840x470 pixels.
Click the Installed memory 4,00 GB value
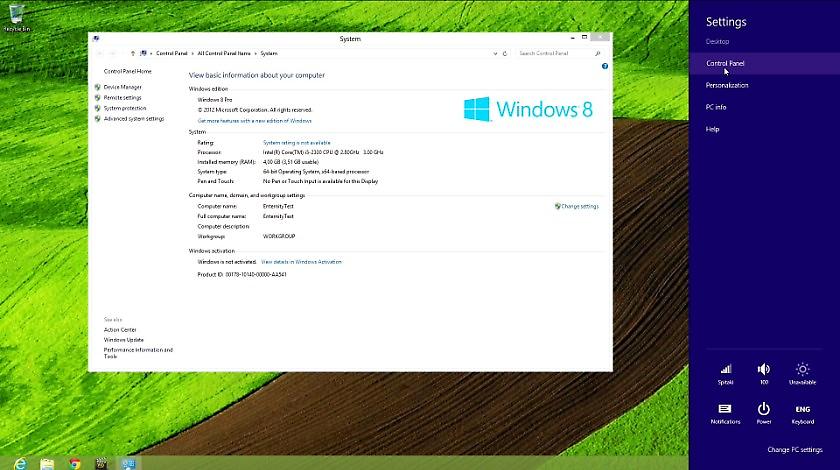291,162
